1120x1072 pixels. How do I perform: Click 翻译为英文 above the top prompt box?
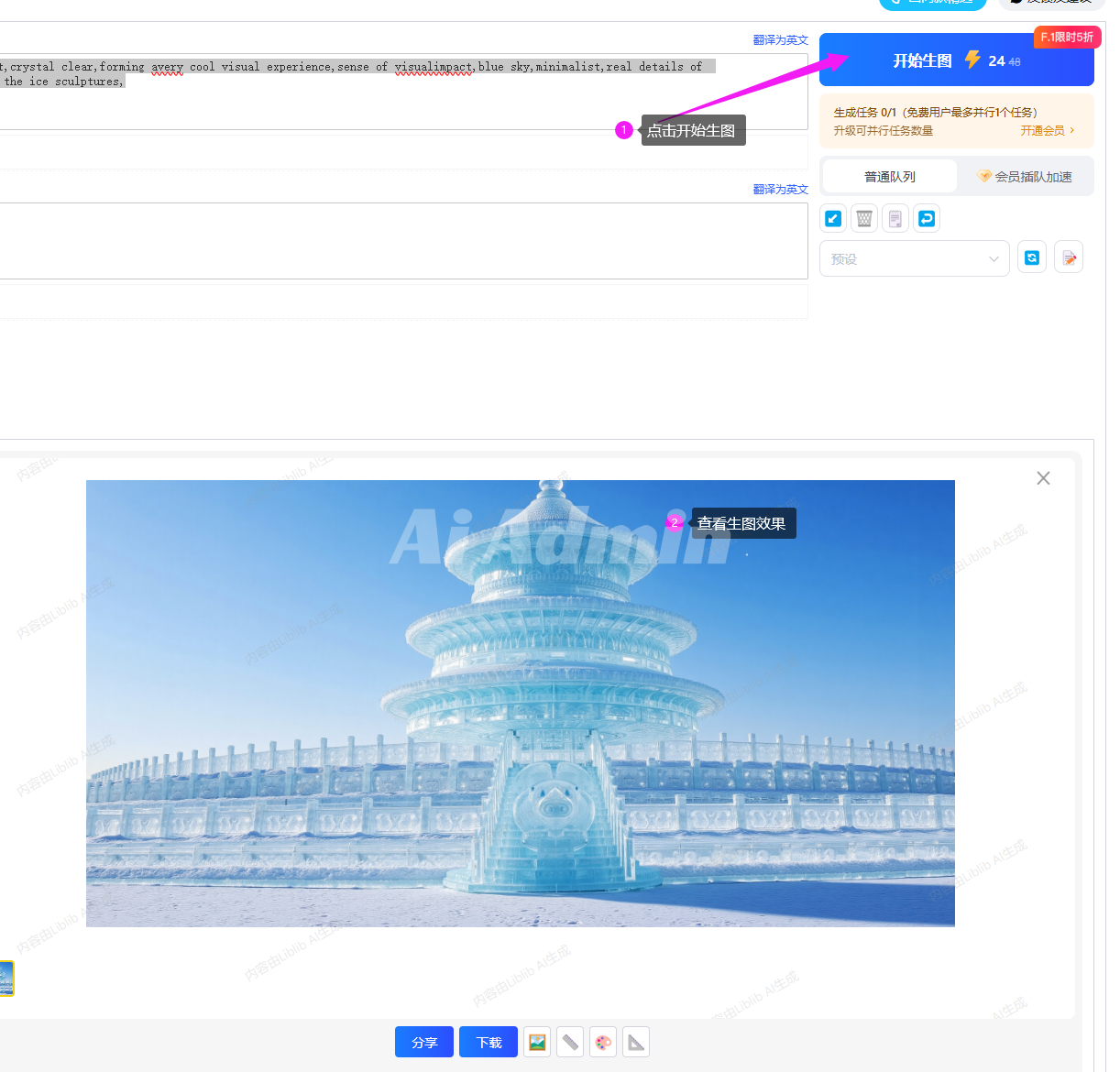click(x=780, y=40)
